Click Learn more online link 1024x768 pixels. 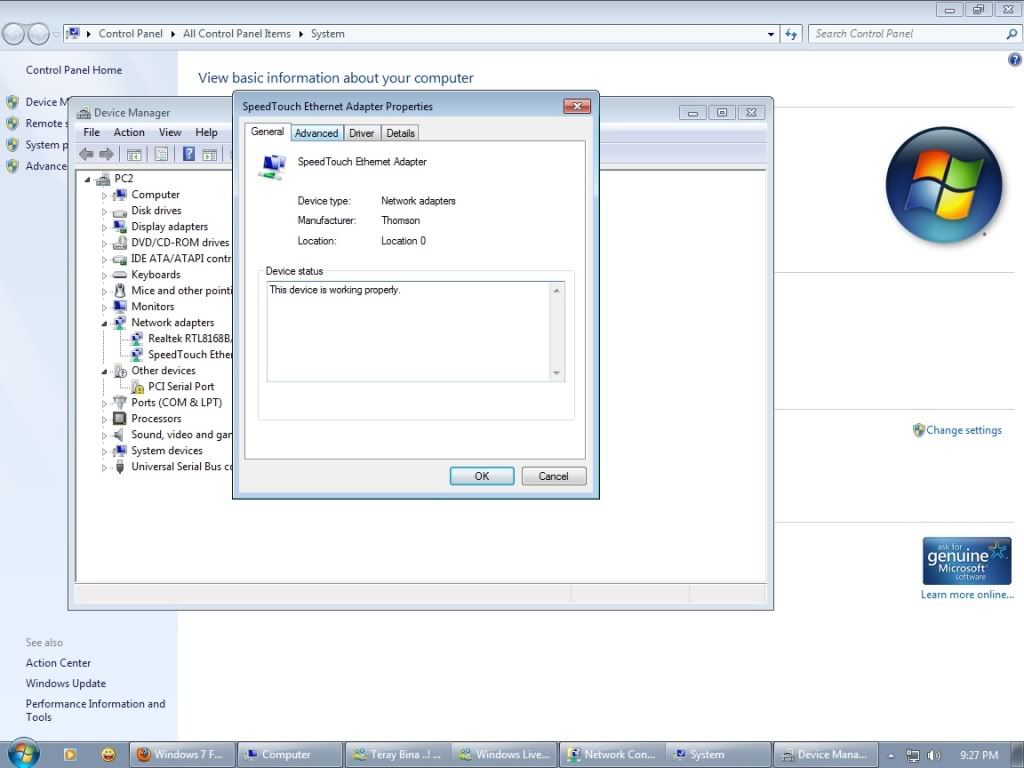click(x=967, y=595)
